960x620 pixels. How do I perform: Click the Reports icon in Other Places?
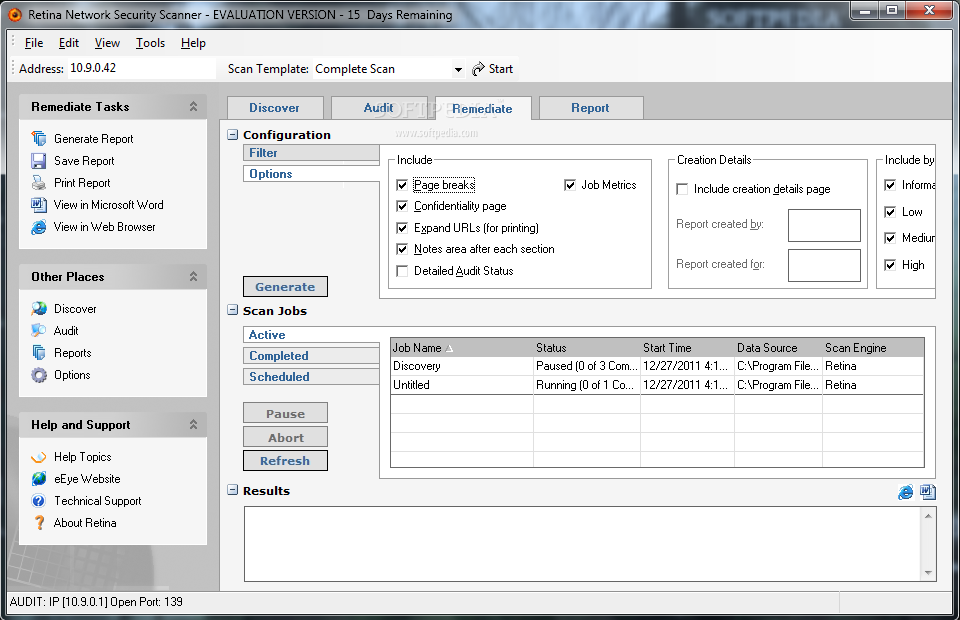39,353
